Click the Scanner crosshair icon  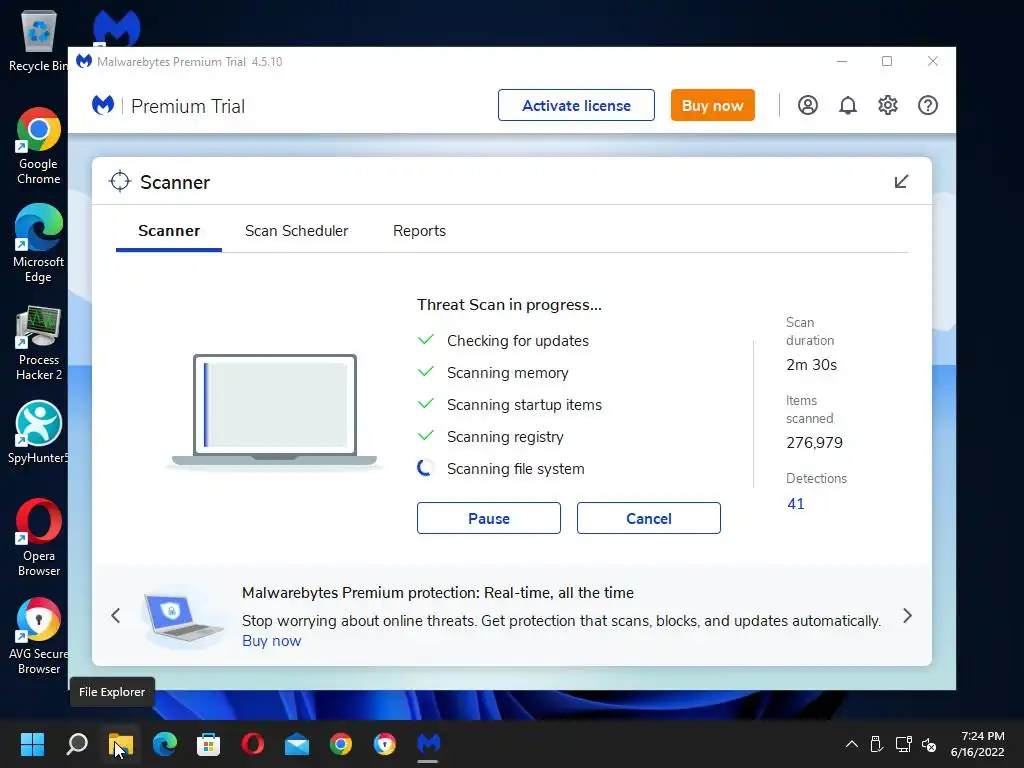click(x=120, y=182)
